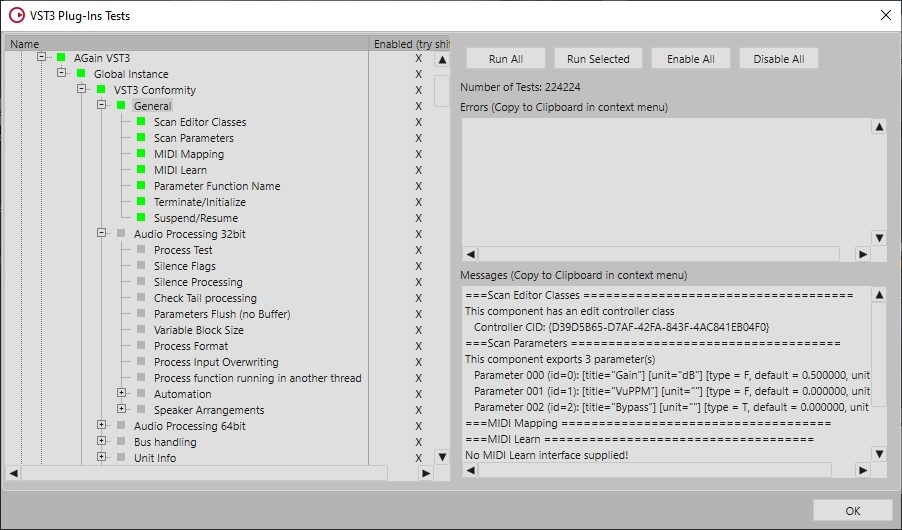Click the Run Selected button

coord(598,59)
